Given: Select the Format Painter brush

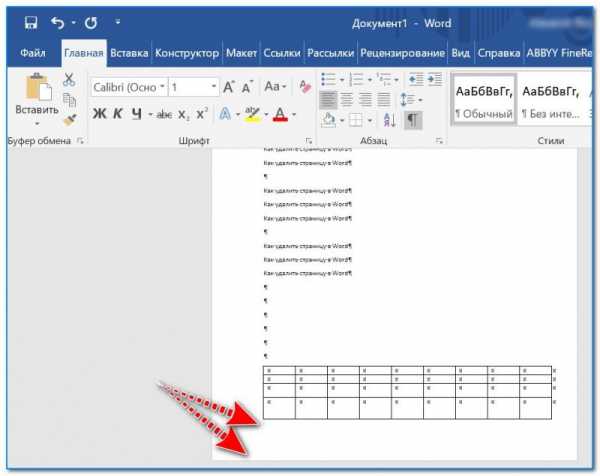Looking at the screenshot, I should tap(69, 119).
